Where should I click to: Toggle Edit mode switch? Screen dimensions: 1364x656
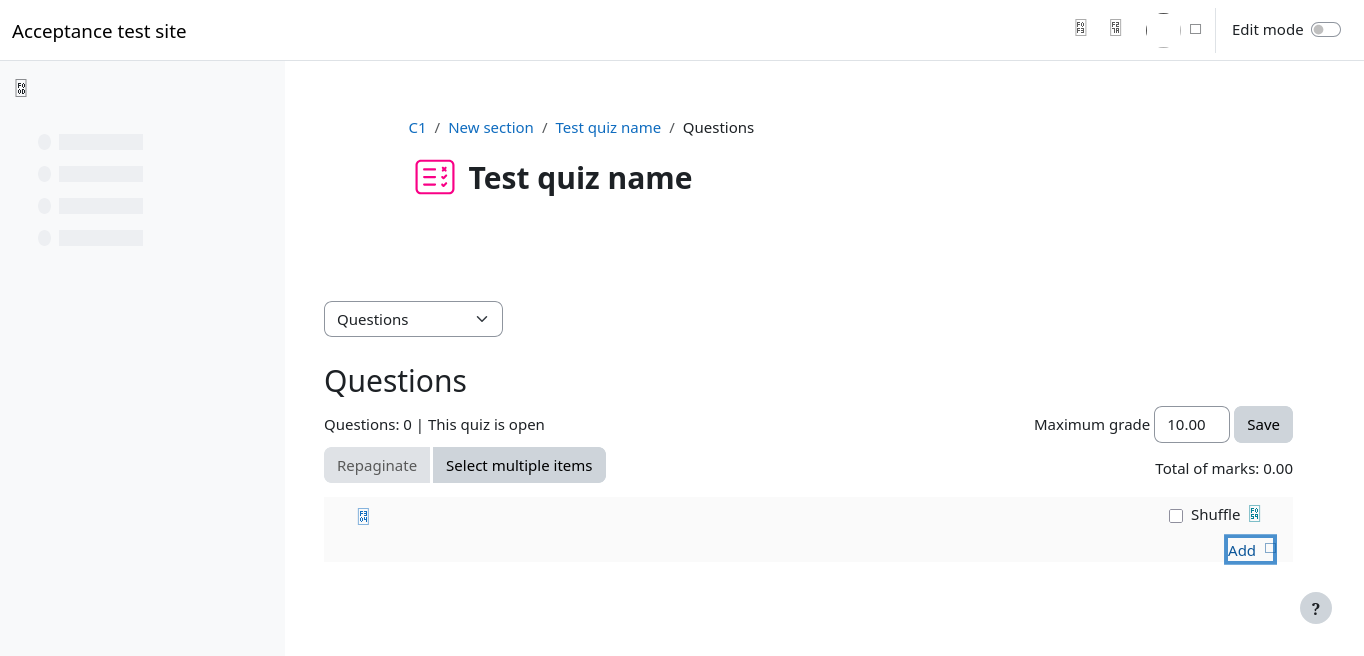click(x=1325, y=30)
